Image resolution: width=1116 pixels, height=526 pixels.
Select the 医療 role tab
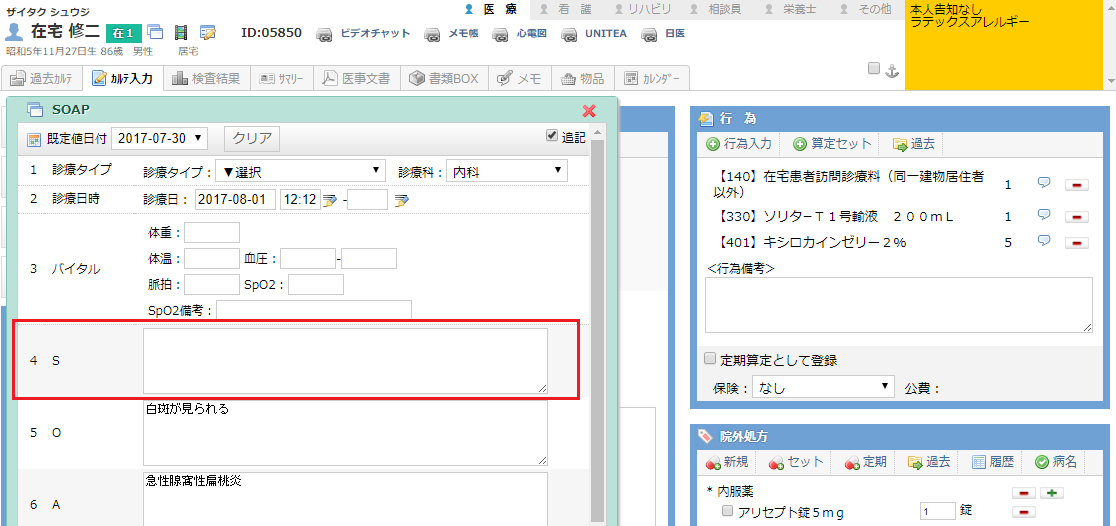click(490, 9)
